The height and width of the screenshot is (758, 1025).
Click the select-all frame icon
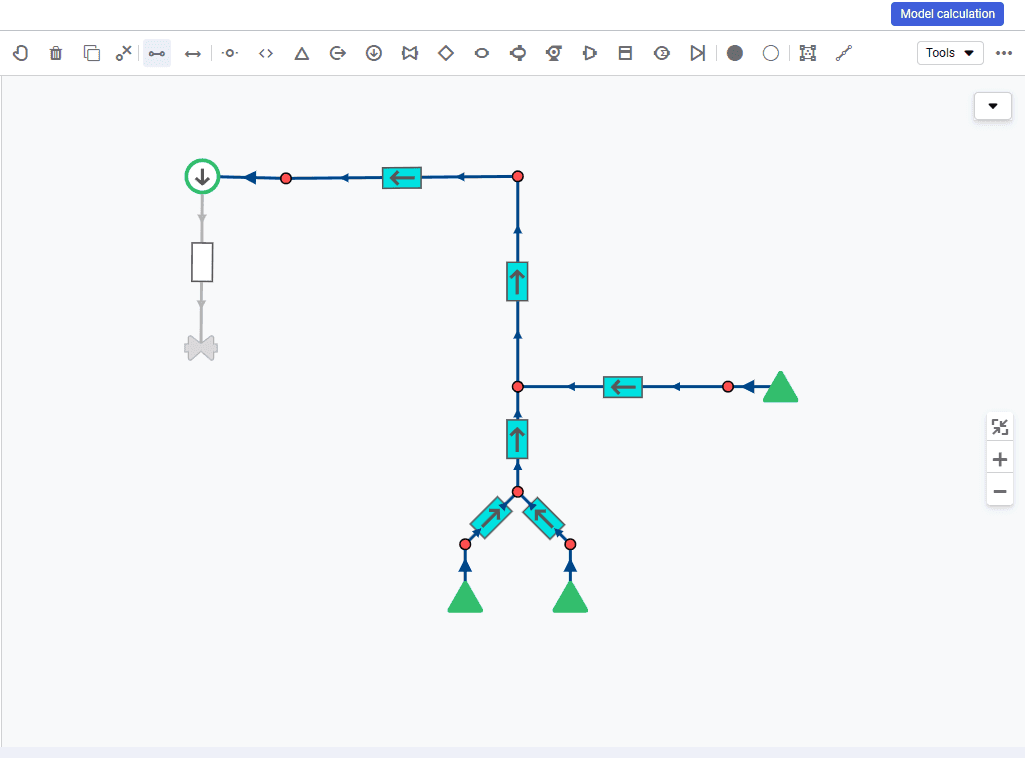tap(808, 53)
